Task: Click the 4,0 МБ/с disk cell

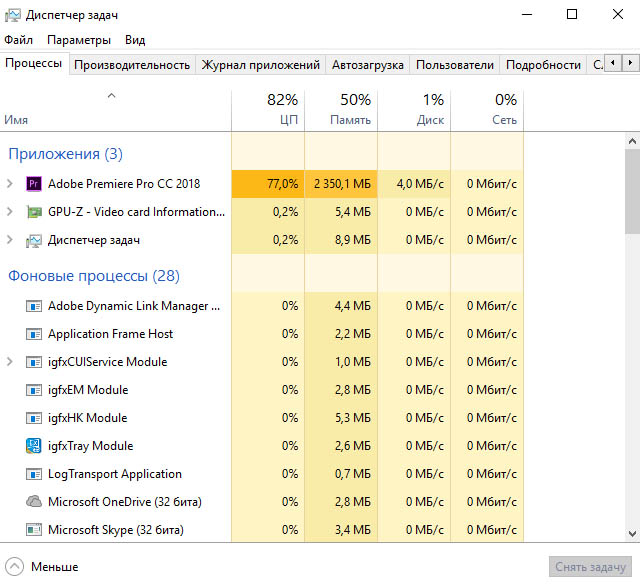Action: click(414, 184)
